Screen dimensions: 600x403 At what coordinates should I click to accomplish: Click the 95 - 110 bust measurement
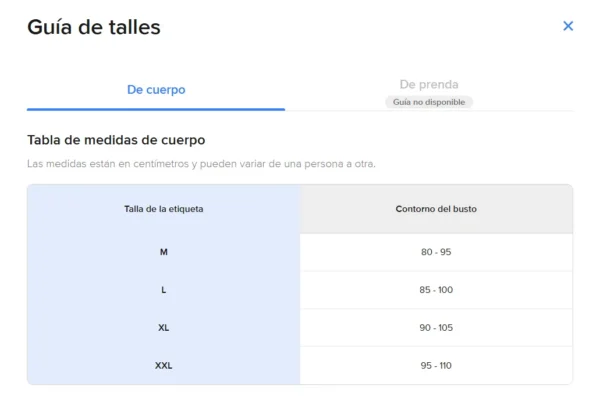436,366
